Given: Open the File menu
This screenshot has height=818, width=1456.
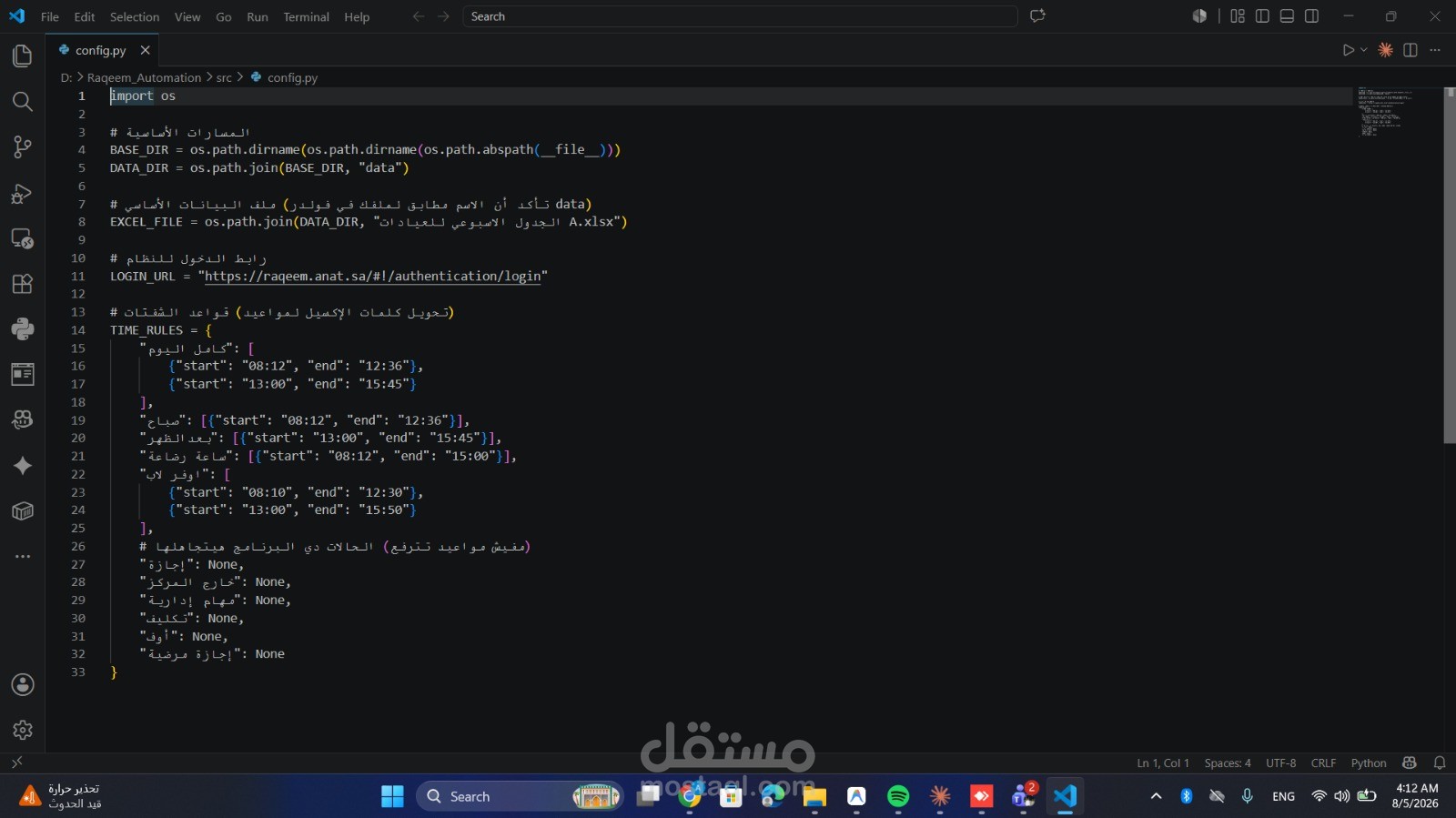Looking at the screenshot, I should pyautogui.click(x=50, y=16).
